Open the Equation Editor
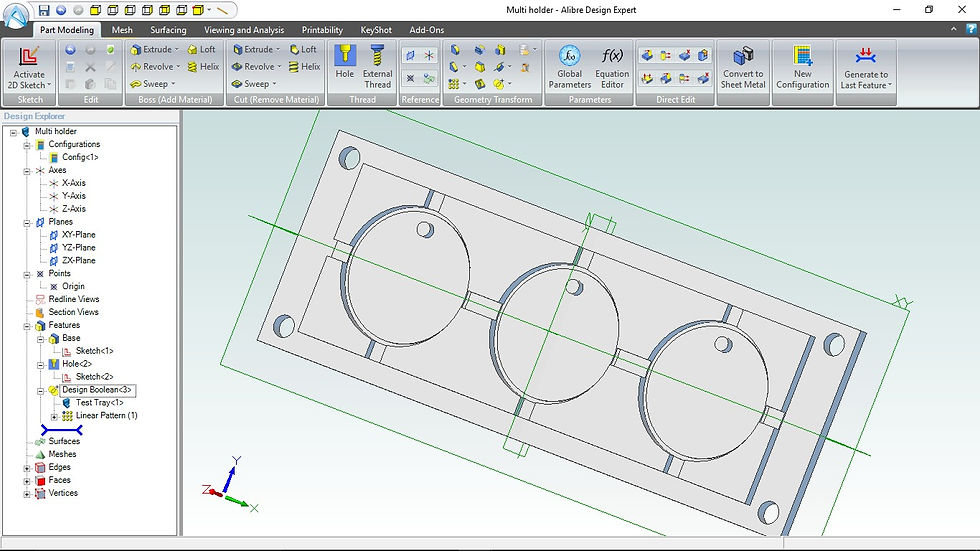The width and height of the screenshot is (980, 551). pos(612,66)
